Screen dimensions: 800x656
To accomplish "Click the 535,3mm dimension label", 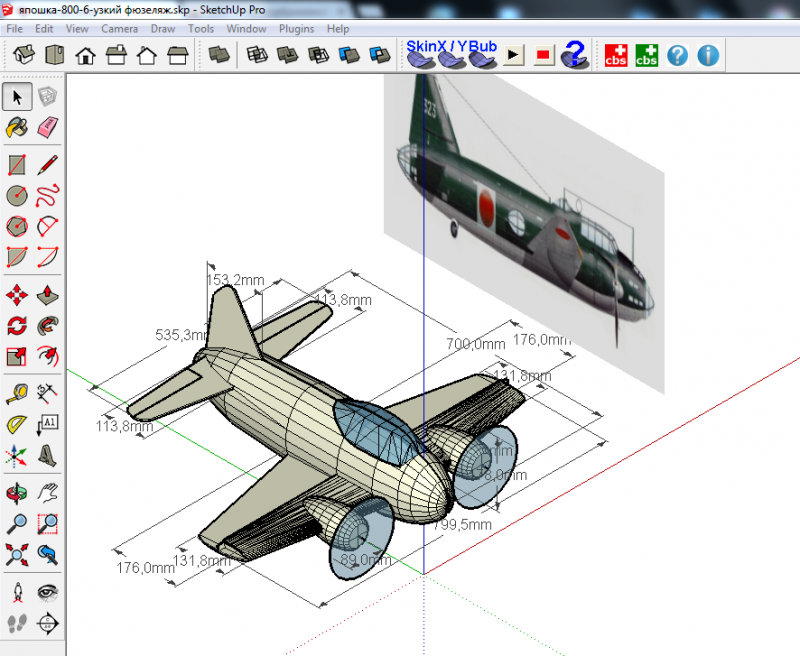I will click(x=181, y=335).
